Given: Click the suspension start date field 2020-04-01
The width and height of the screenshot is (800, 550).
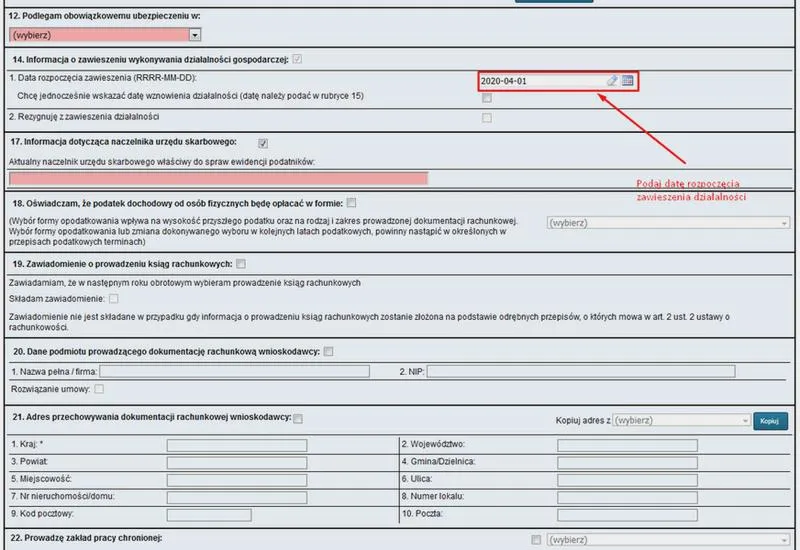Looking at the screenshot, I should pos(541,81).
